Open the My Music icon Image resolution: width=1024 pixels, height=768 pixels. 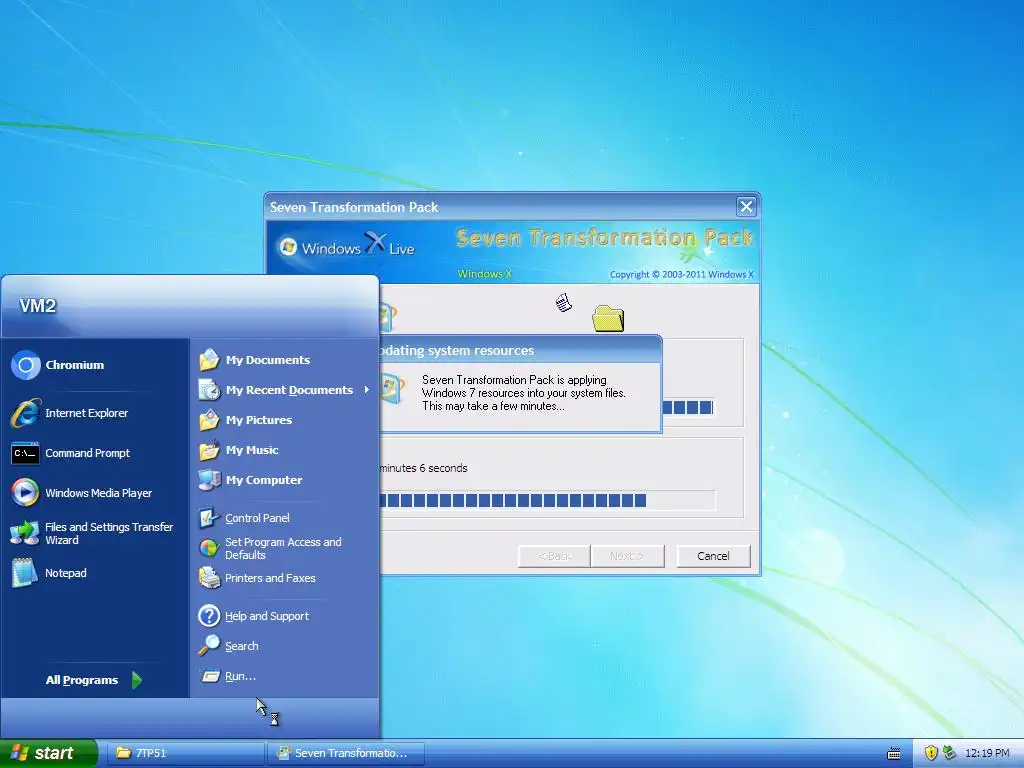pyautogui.click(x=209, y=450)
